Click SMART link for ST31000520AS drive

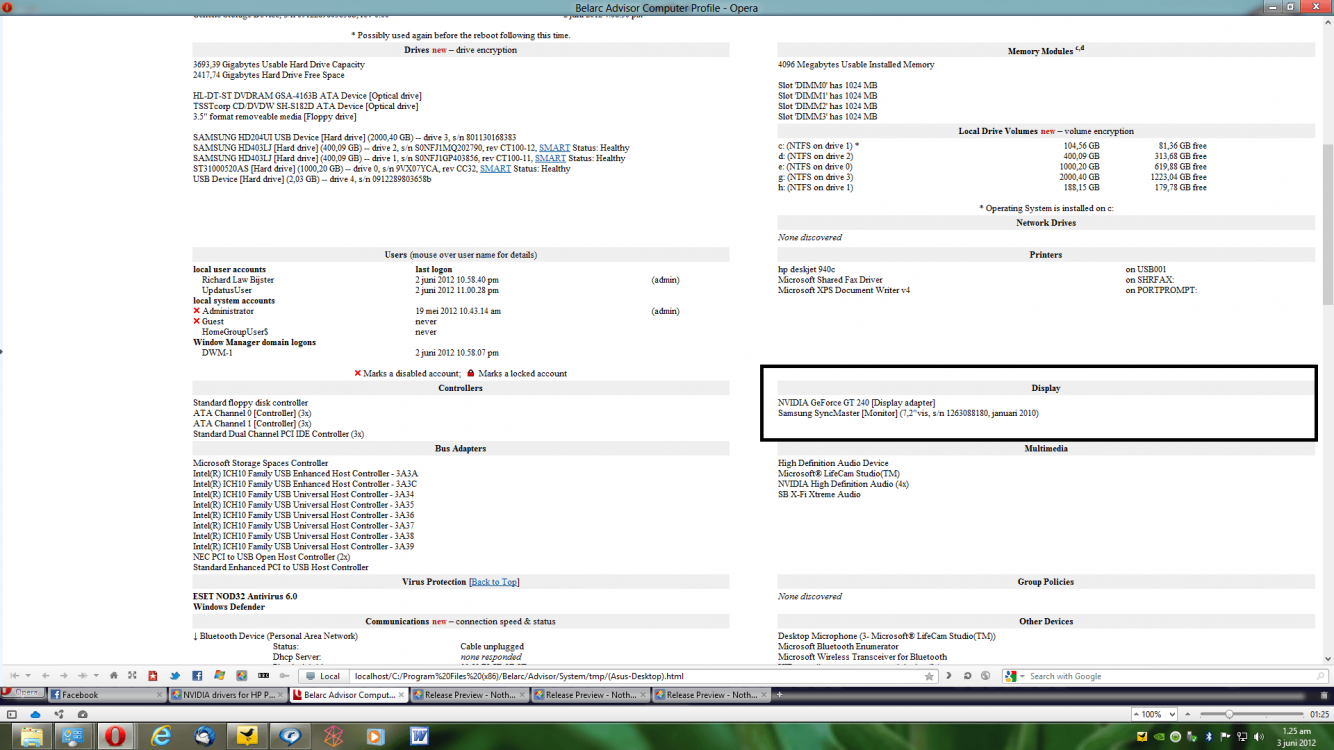pos(495,169)
